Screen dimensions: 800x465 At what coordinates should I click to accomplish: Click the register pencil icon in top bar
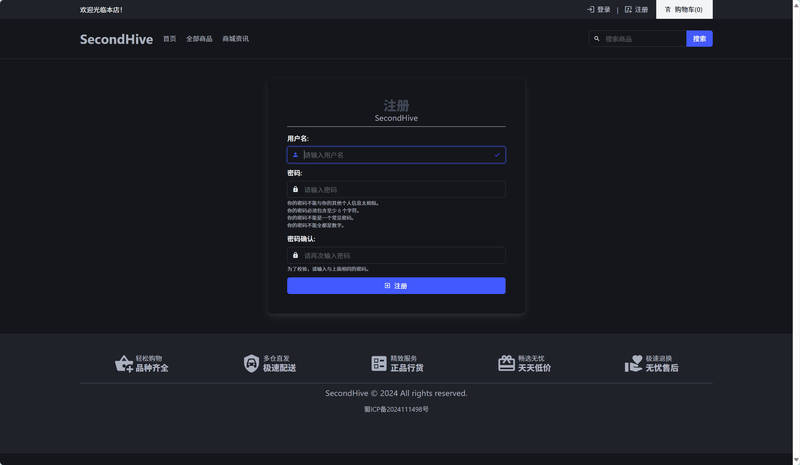click(628, 10)
